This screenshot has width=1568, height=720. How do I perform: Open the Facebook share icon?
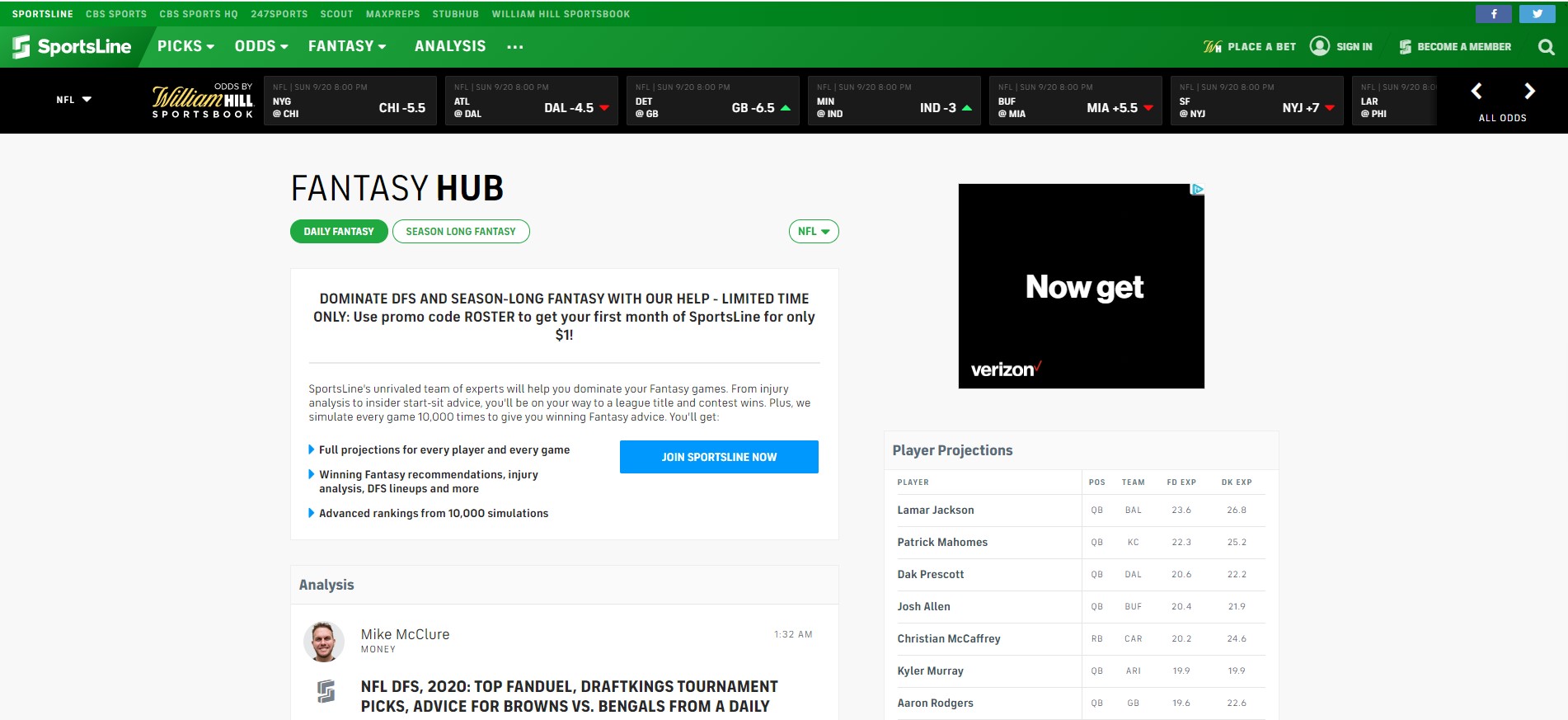point(1493,14)
